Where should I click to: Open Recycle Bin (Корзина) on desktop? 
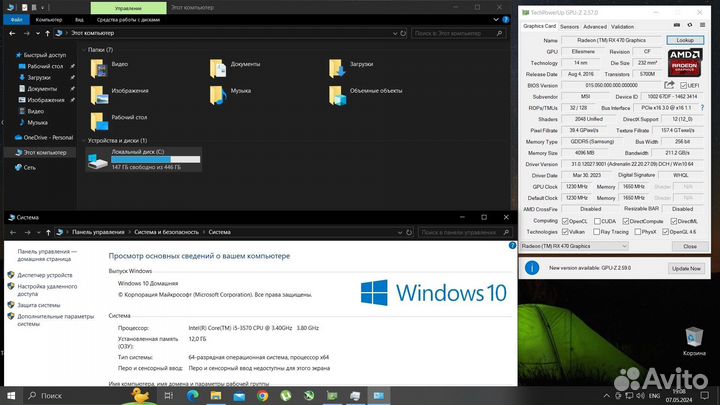point(694,342)
